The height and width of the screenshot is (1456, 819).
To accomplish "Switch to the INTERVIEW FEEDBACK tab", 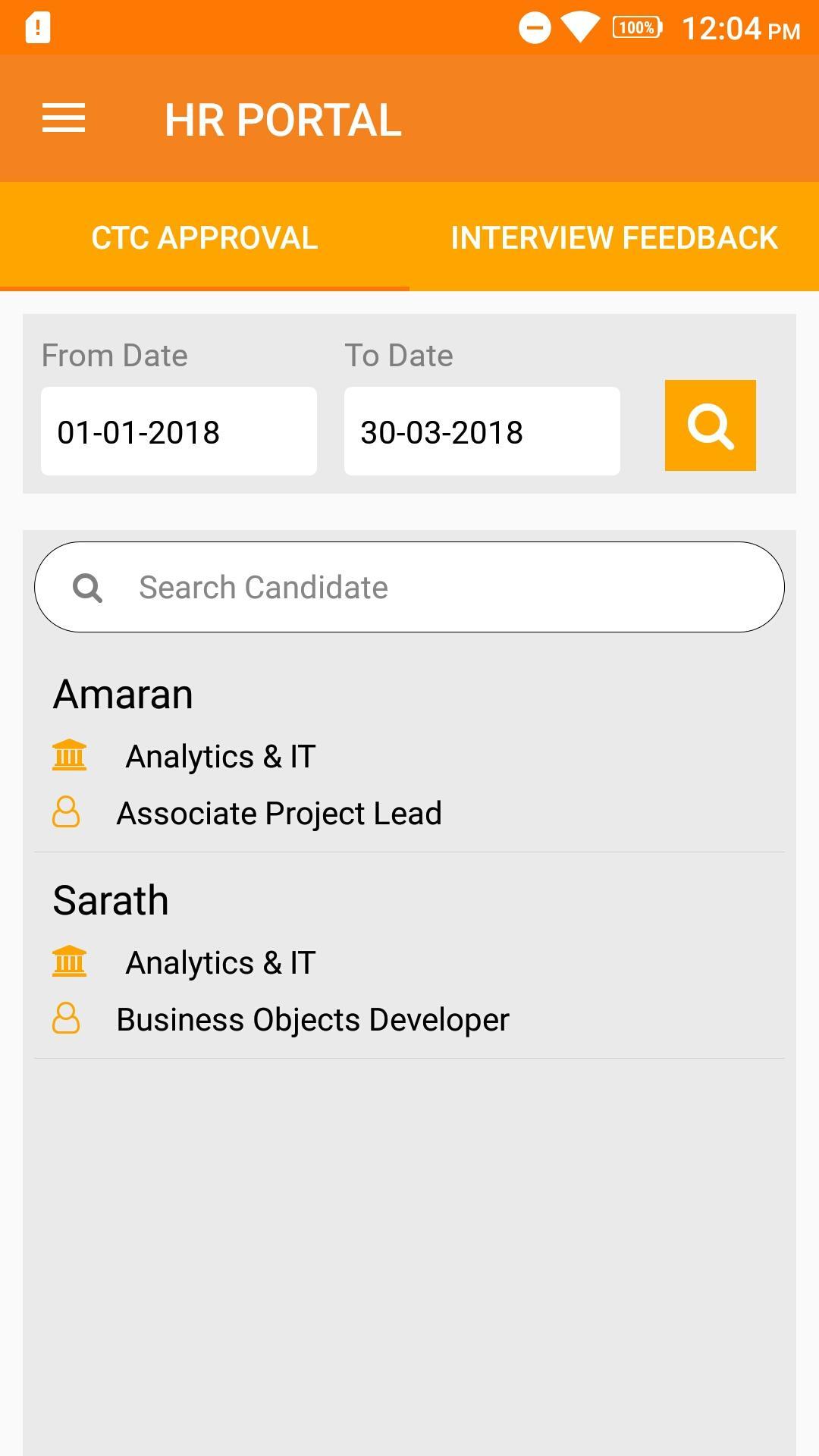I will [x=614, y=237].
